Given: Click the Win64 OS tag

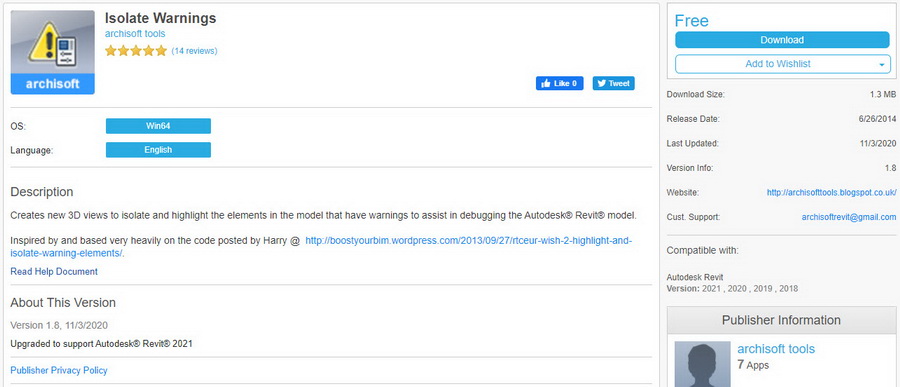Looking at the screenshot, I should pyautogui.click(x=158, y=126).
